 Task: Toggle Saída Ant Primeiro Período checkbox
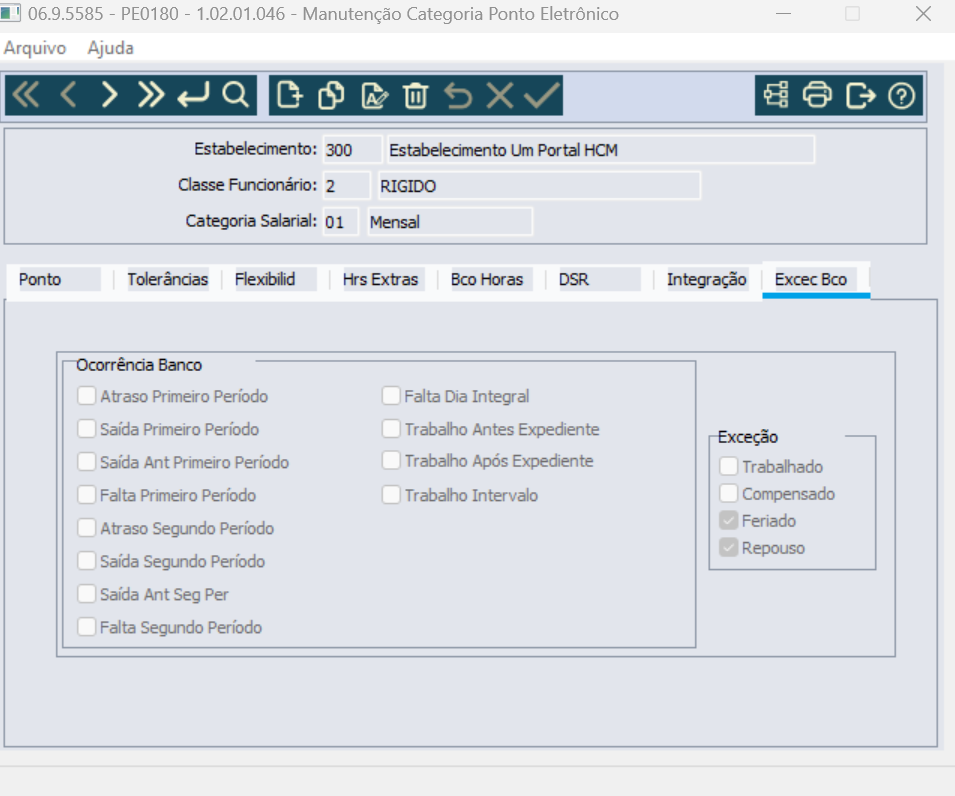(86, 462)
